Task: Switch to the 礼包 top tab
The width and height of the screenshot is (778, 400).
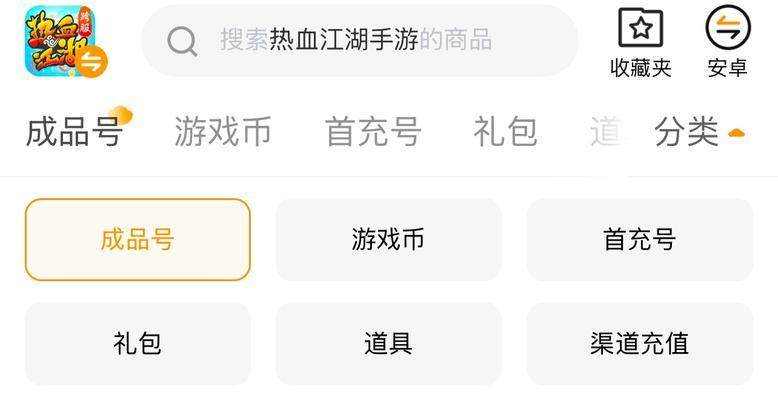Action: pyautogui.click(x=505, y=132)
